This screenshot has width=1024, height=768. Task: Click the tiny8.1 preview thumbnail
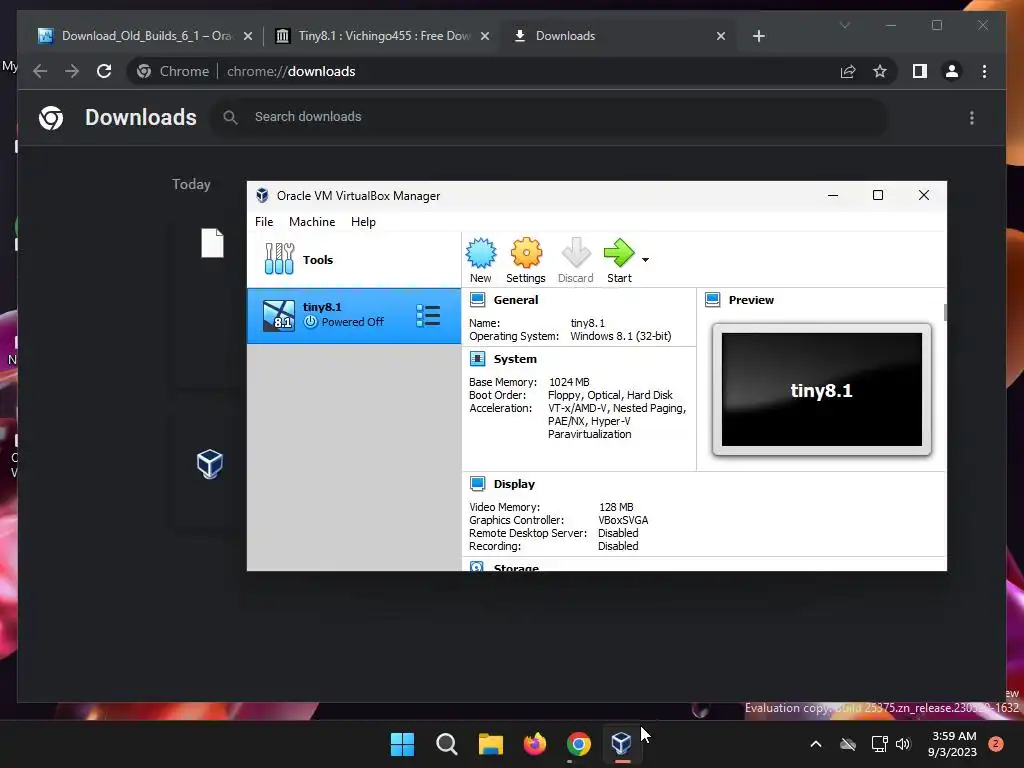[822, 389]
